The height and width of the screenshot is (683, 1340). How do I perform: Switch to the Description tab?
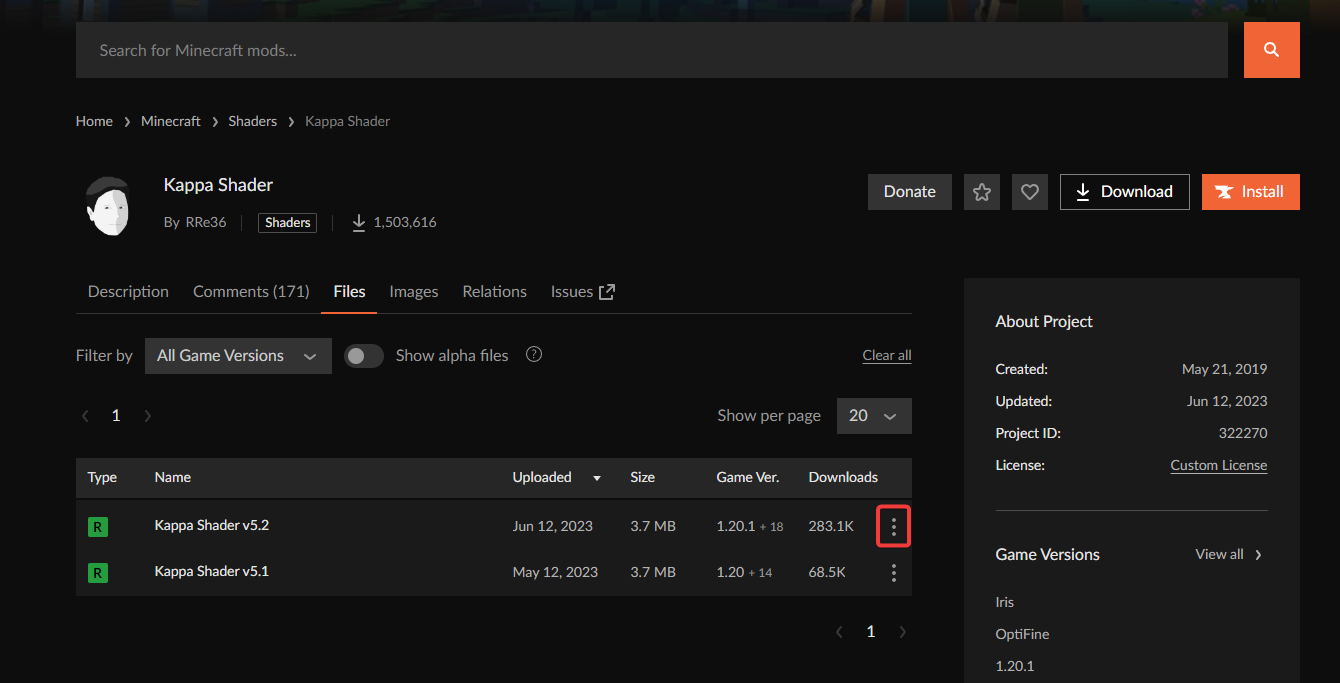[x=127, y=291]
